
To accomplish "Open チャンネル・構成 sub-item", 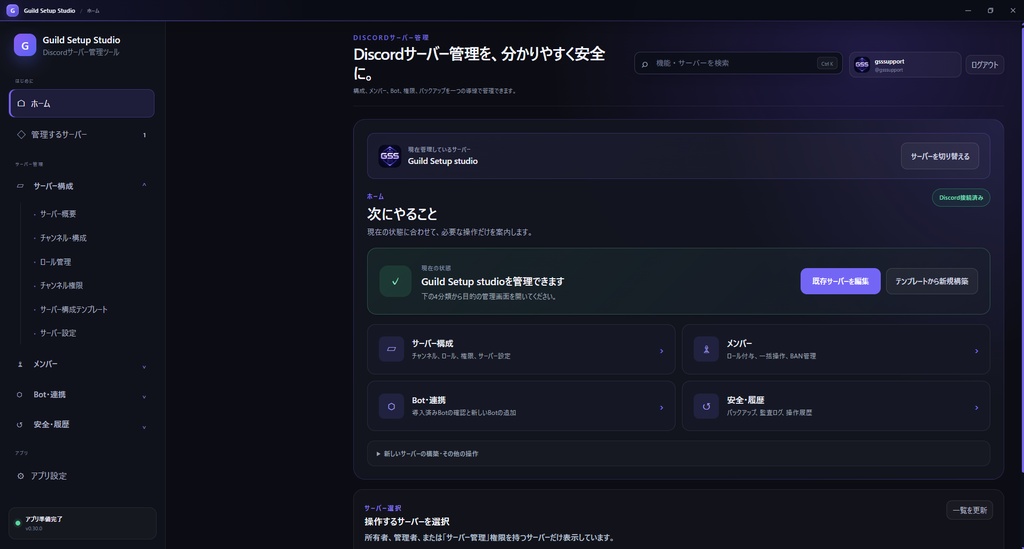I will [63, 238].
